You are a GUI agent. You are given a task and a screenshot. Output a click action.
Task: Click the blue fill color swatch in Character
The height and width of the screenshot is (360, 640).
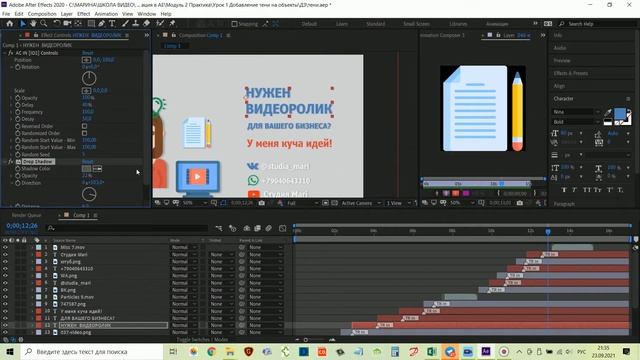coord(620,113)
